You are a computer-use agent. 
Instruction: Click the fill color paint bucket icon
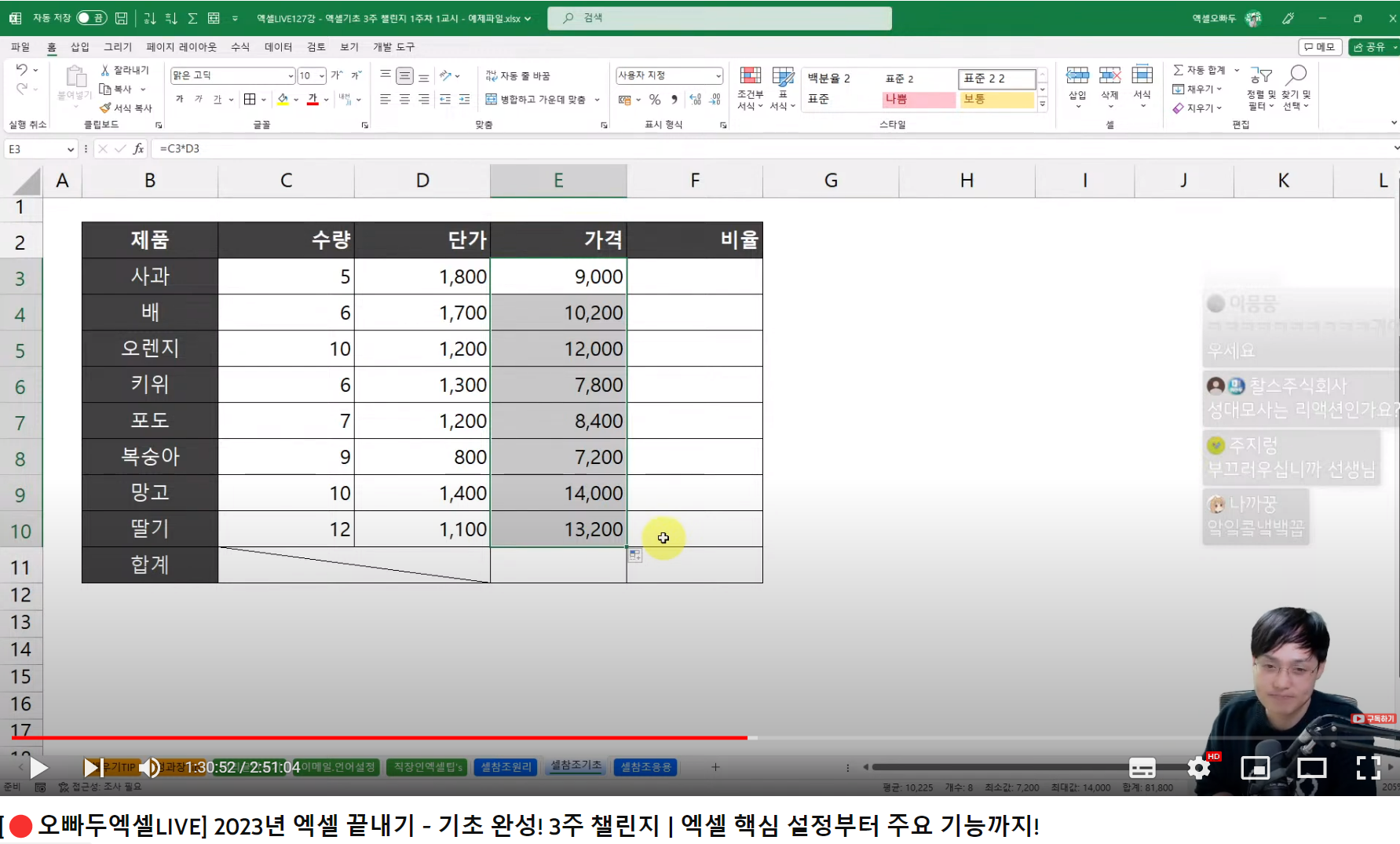click(283, 99)
